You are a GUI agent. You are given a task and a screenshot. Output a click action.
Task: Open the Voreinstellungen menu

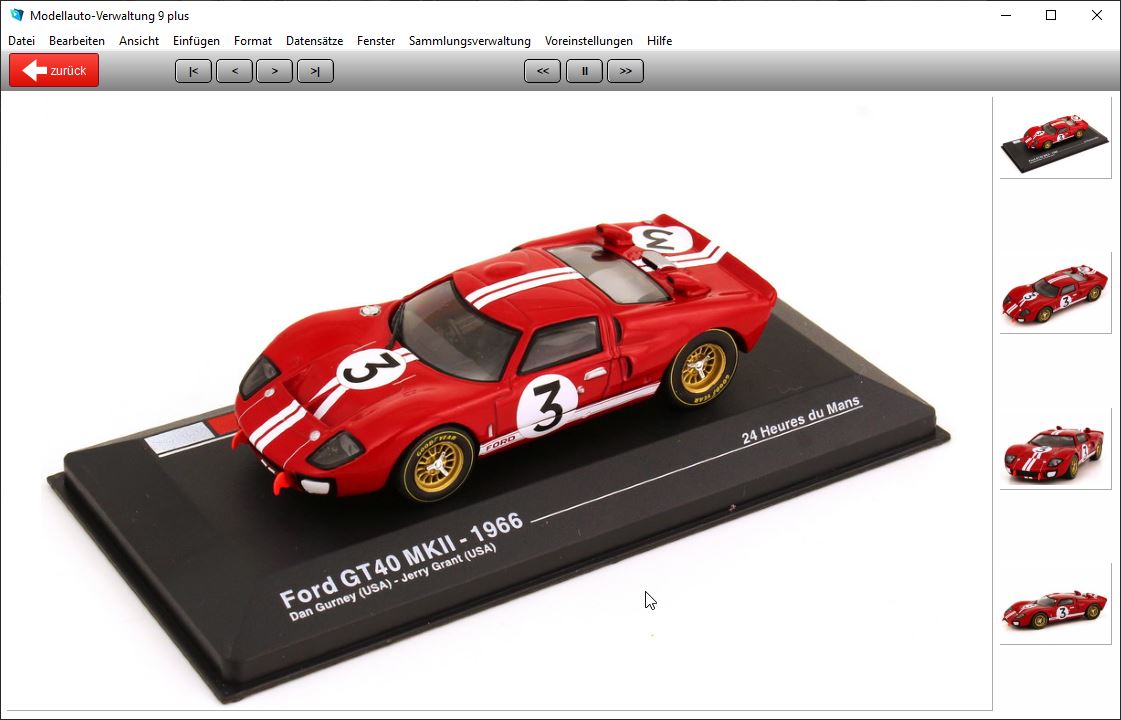(x=588, y=41)
